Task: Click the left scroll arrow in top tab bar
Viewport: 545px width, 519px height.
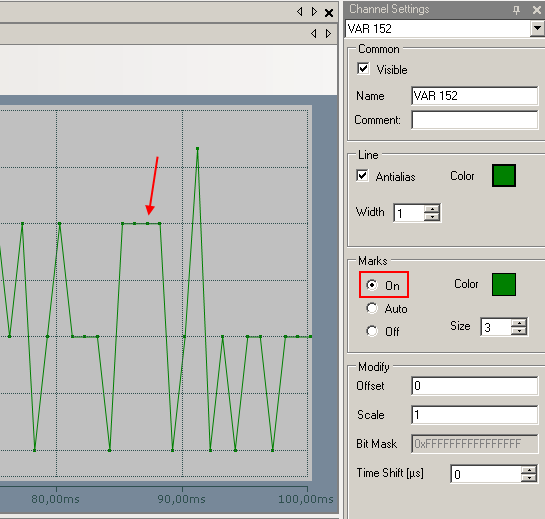Action: tap(300, 11)
